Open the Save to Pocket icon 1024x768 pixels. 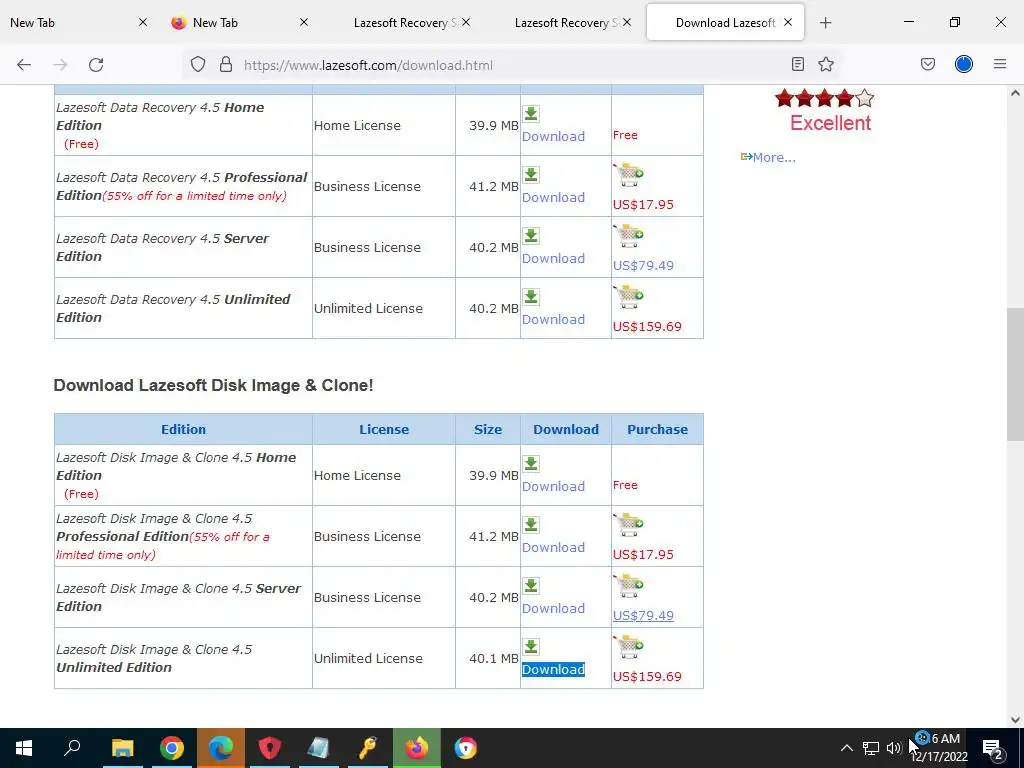pyautogui.click(x=928, y=64)
